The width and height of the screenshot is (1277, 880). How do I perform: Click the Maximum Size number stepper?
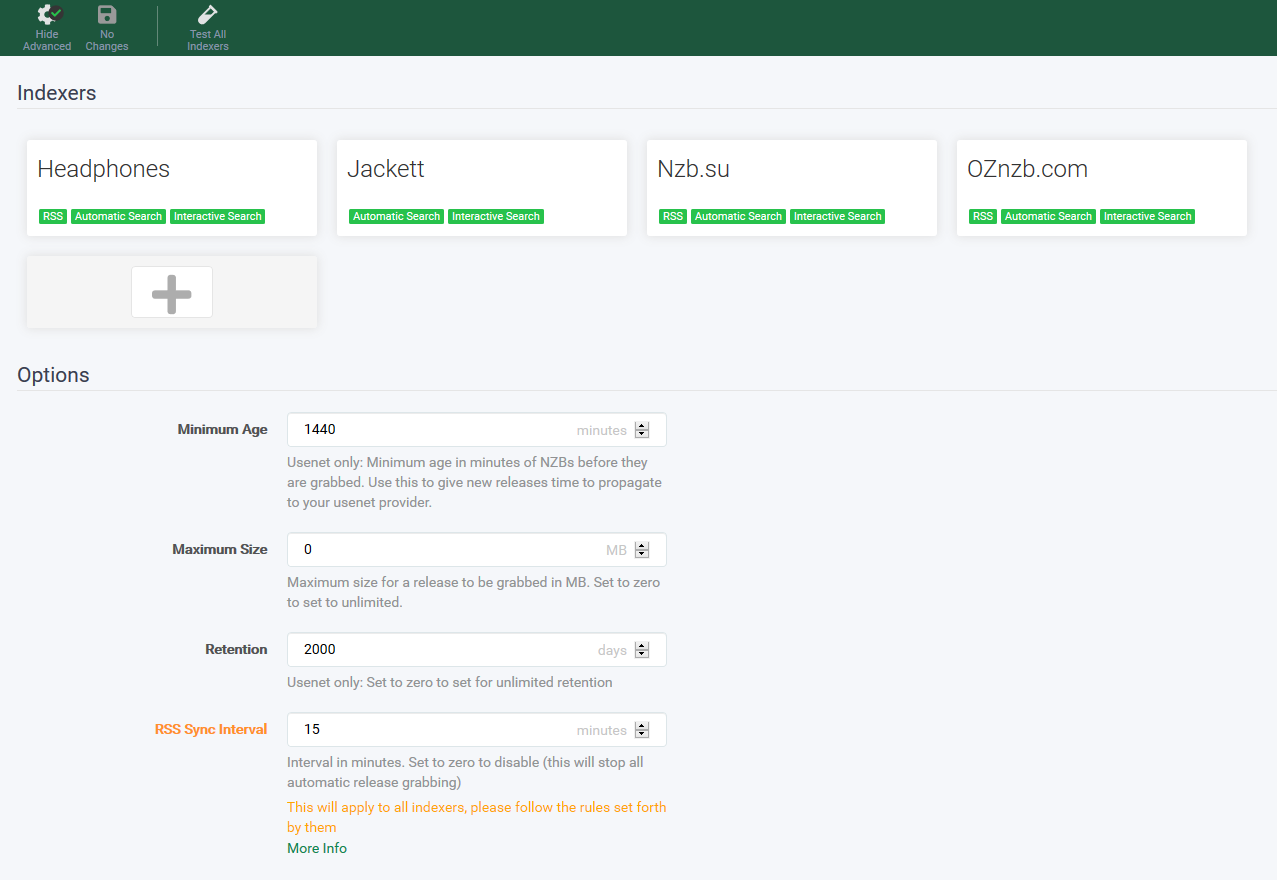click(x=642, y=550)
